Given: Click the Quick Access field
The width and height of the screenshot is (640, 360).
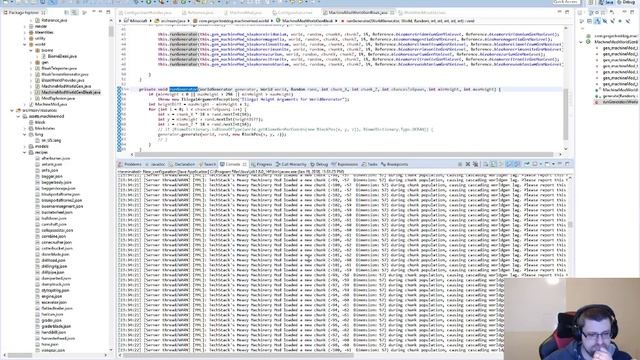Looking at the screenshot, I should click(x=566, y=2).
